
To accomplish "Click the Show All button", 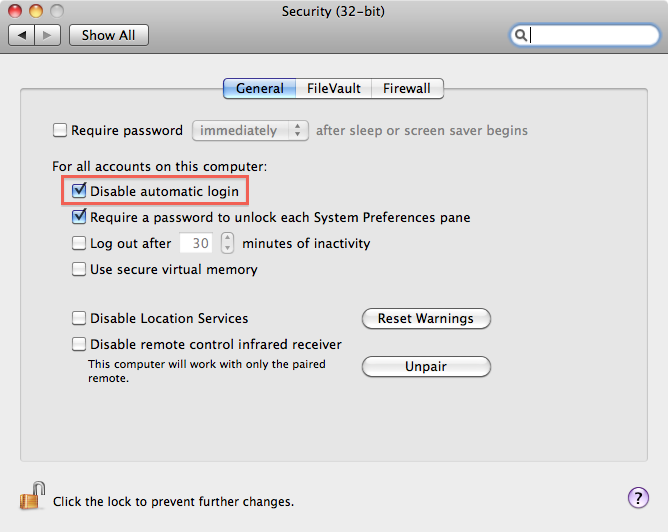I will [109, 35].
